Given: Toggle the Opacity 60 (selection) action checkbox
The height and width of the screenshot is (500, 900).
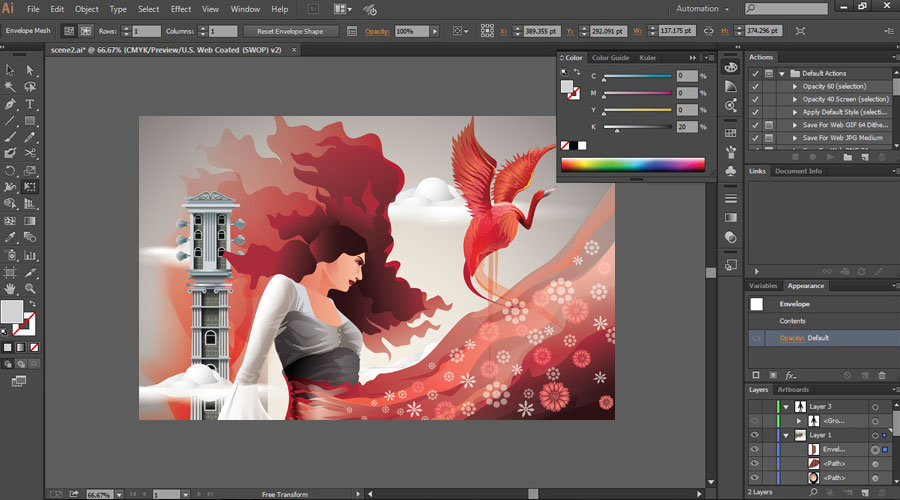Looking at the screenshot, I should pos(755,86).
